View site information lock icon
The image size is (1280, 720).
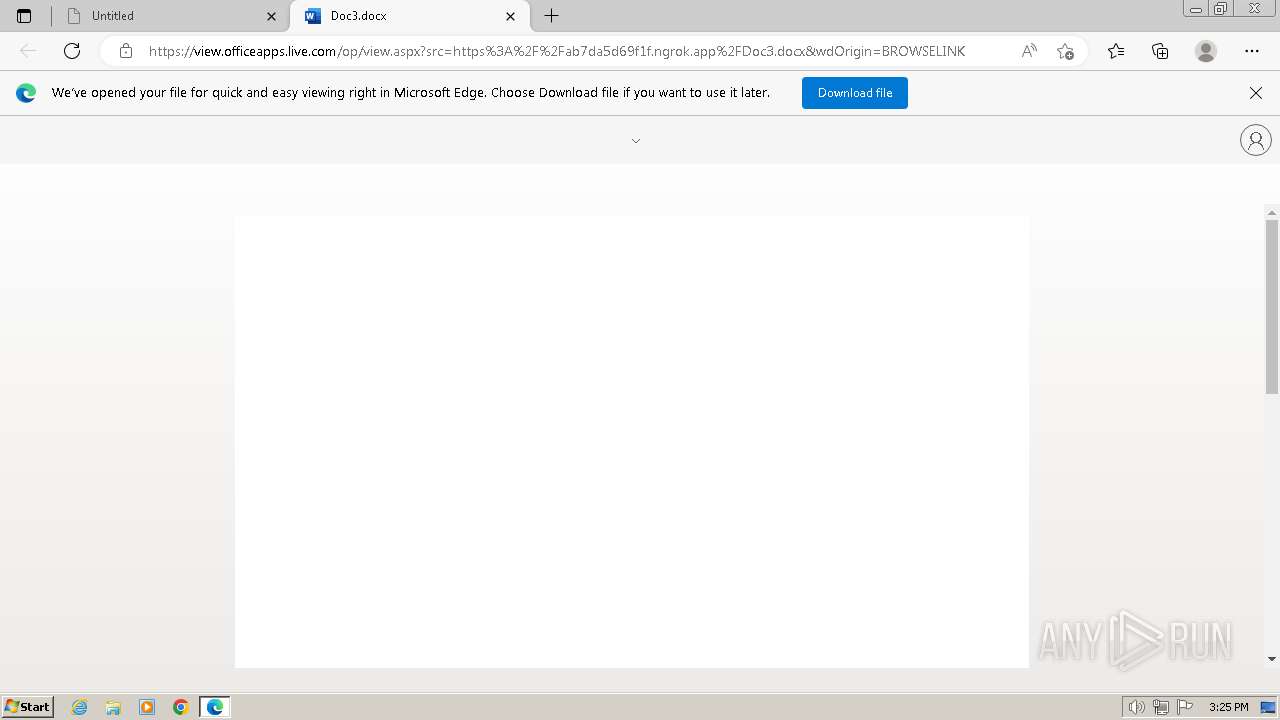126,51
